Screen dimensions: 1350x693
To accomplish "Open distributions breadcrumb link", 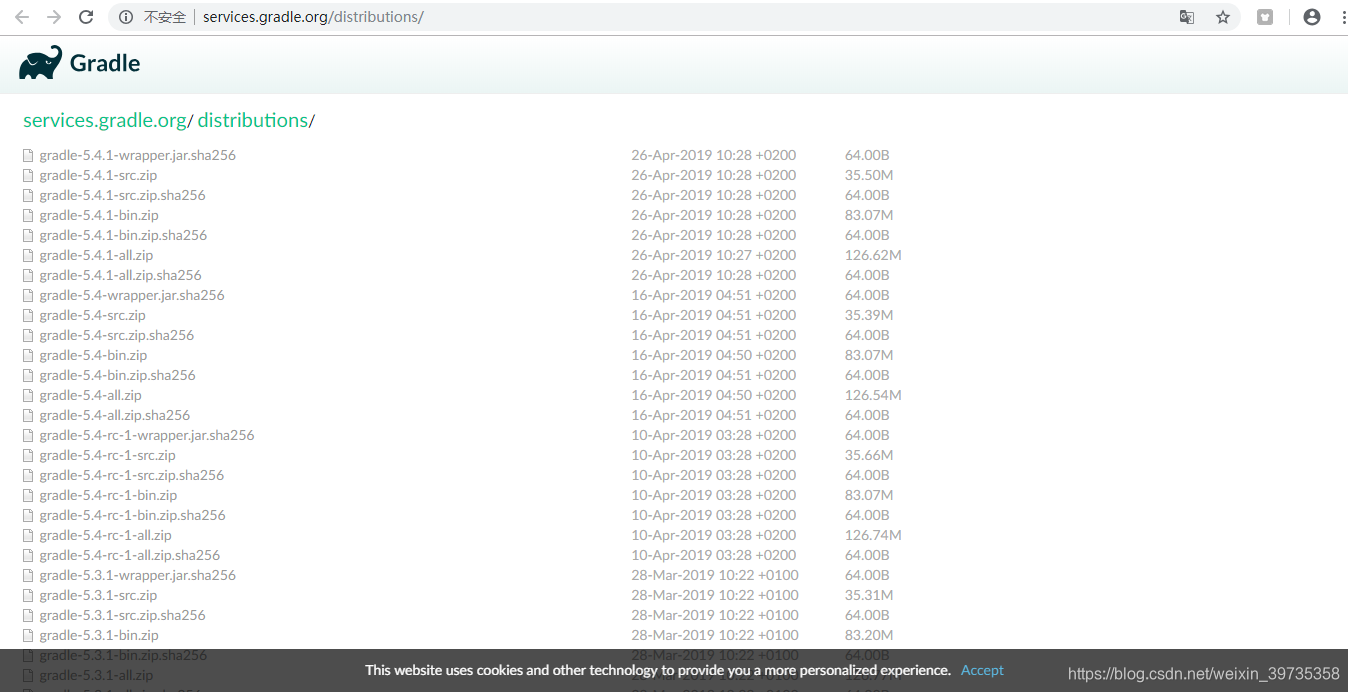I will (253, 120).
